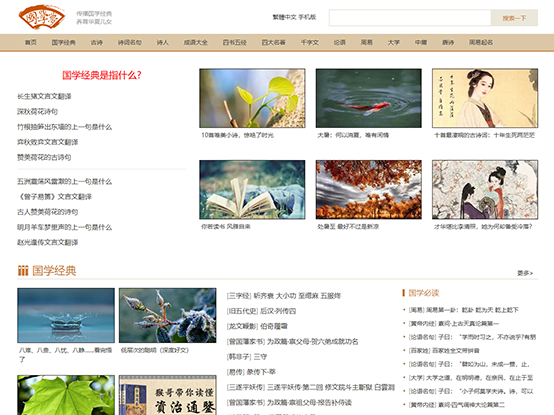Open 赞美荷花的古诗句 link
The image size is (554, 415).
point(44,157)
